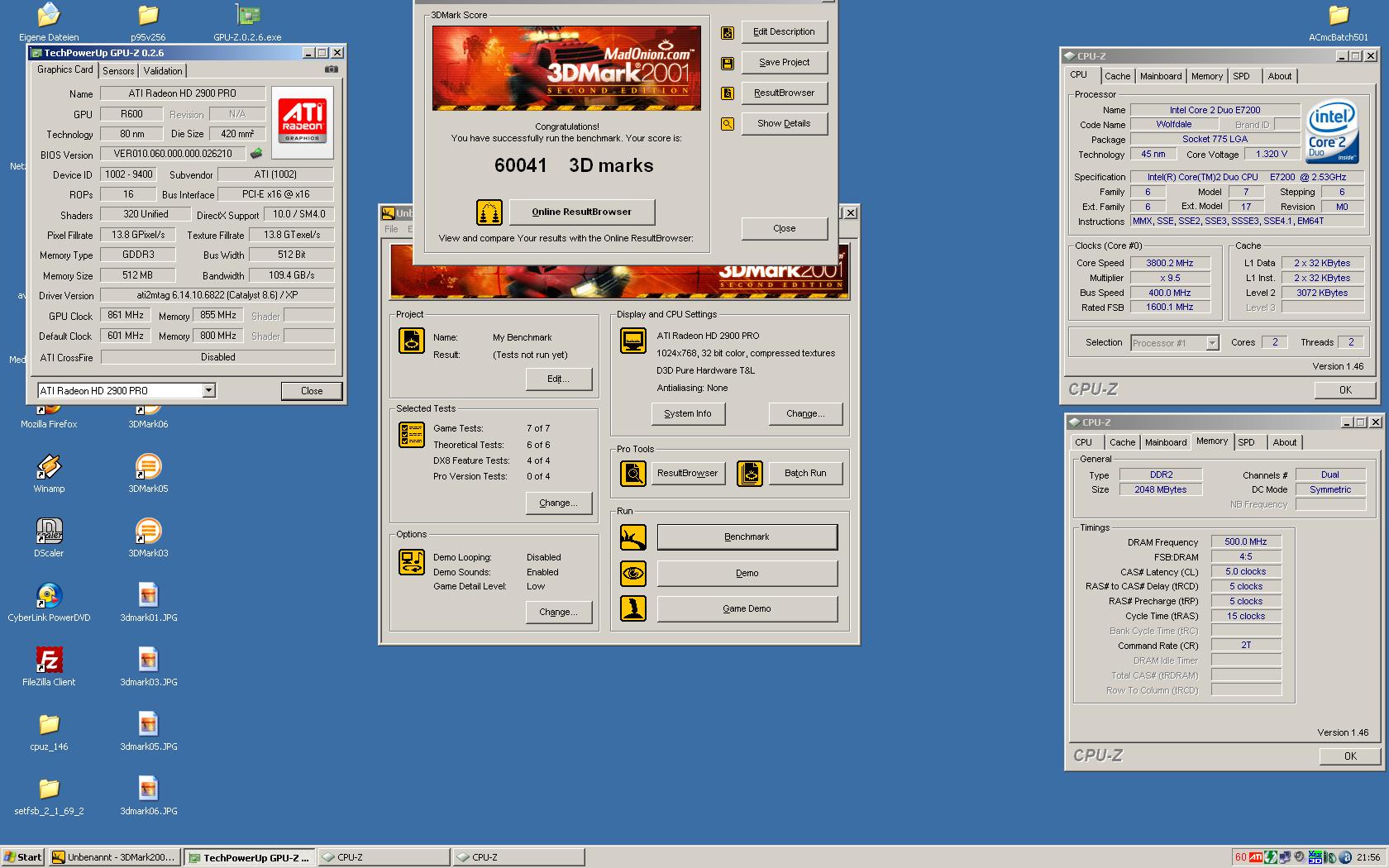The image size is (1389, 868).
Task: Click the Edit Description icon
Action: click(727, 33)
